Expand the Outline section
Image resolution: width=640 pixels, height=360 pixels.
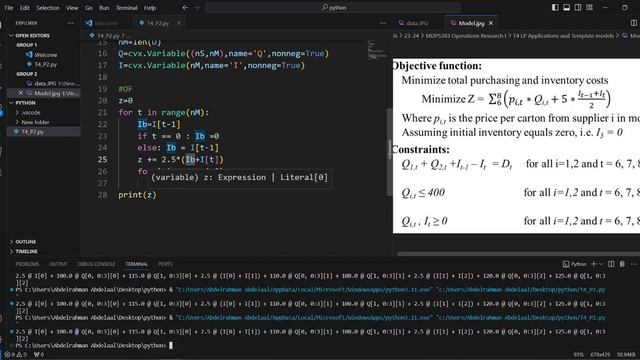pos(25,242)
